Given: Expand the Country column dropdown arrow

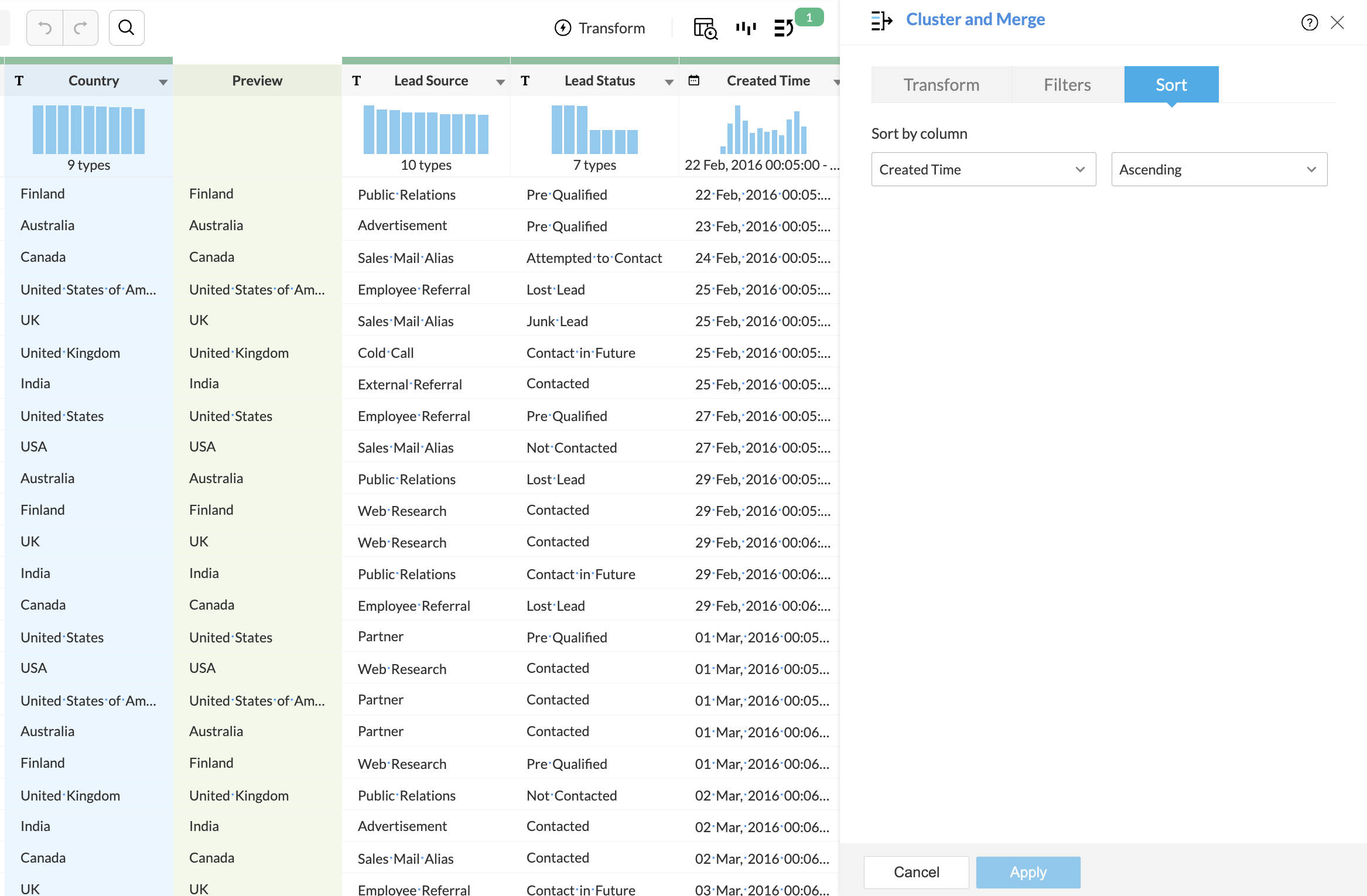Looking at the screenshot, I should point(163,83).
